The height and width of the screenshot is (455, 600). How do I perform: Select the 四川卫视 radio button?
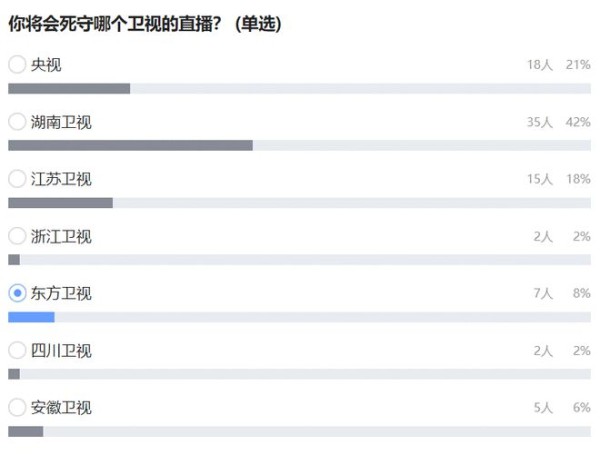tap(17, 350)
